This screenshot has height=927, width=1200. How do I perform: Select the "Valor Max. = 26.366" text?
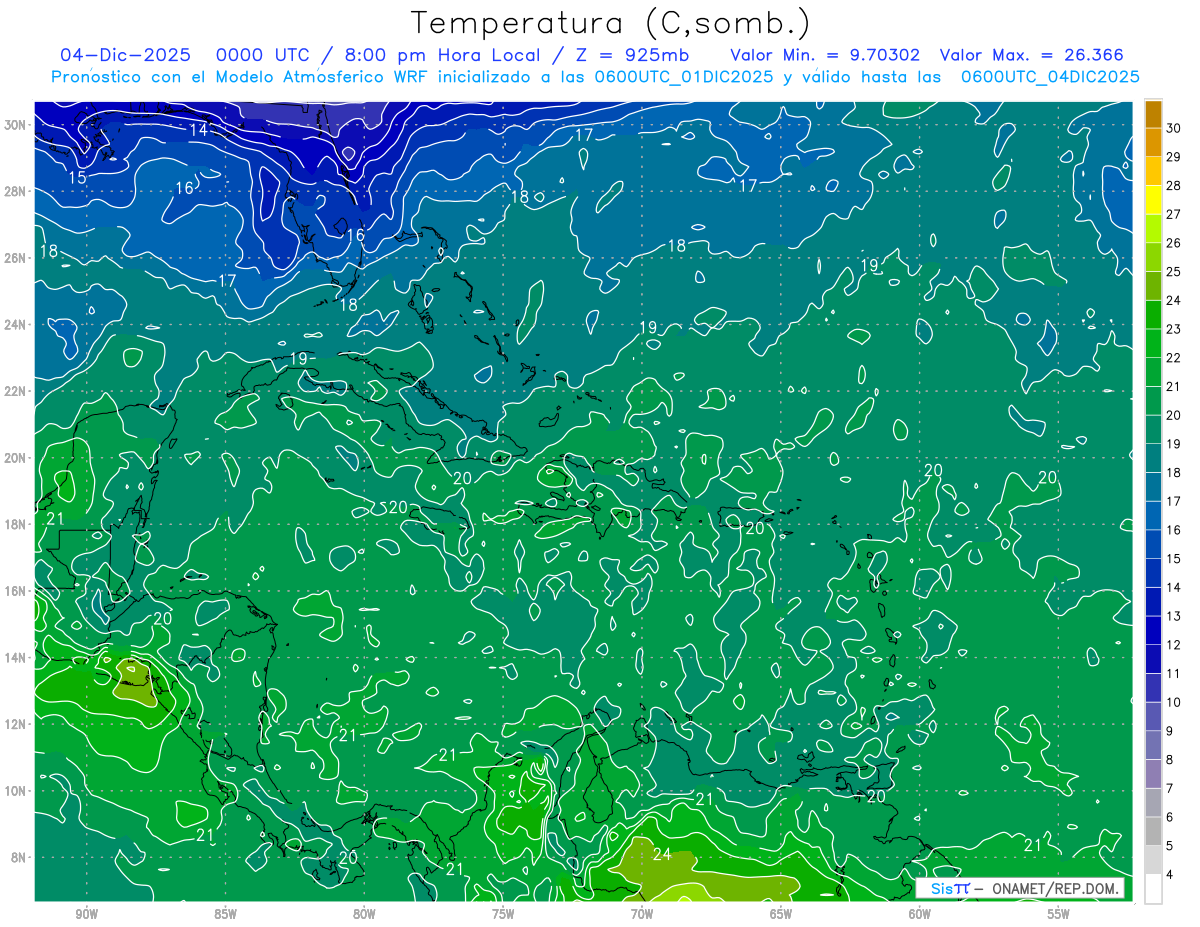click(x=1031, y=55)
